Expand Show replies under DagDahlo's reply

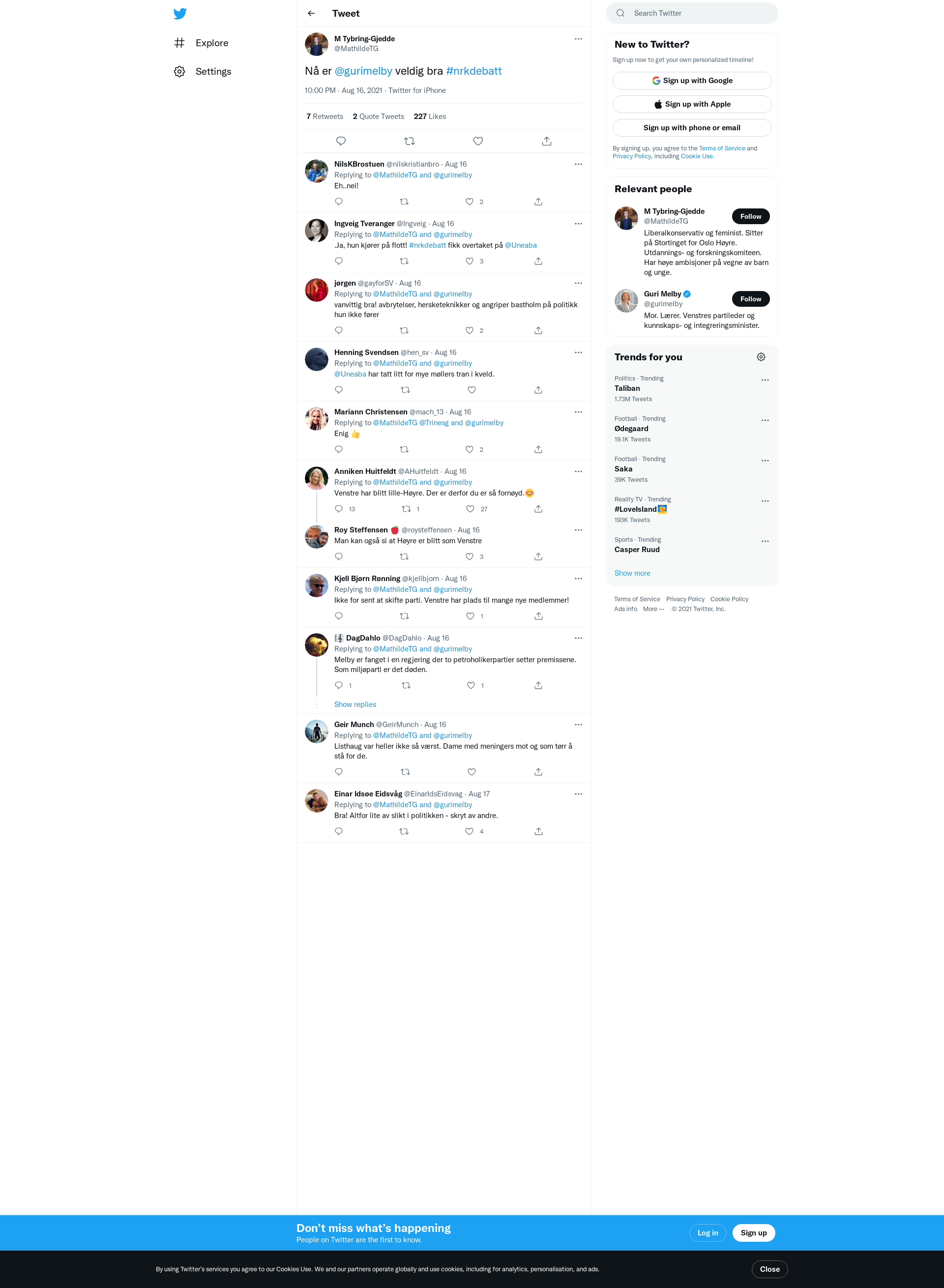pos(355,704)
